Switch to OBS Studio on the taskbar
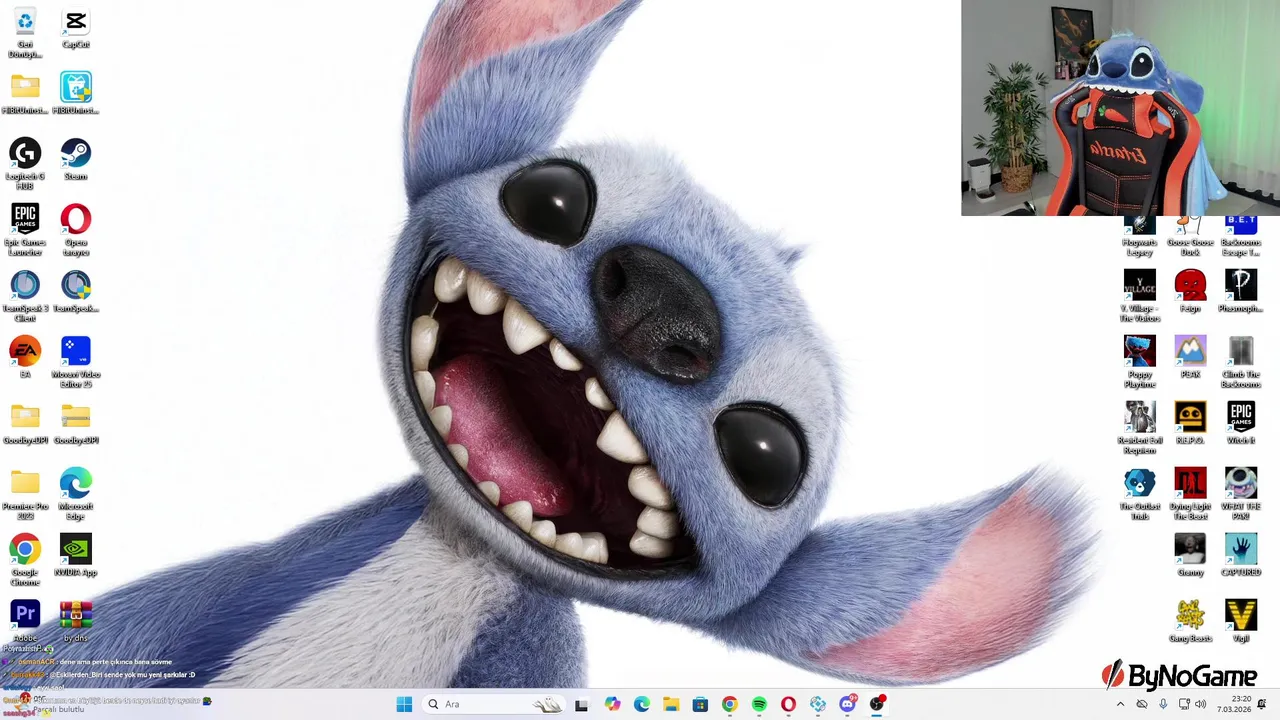 (x=877, y=704)
